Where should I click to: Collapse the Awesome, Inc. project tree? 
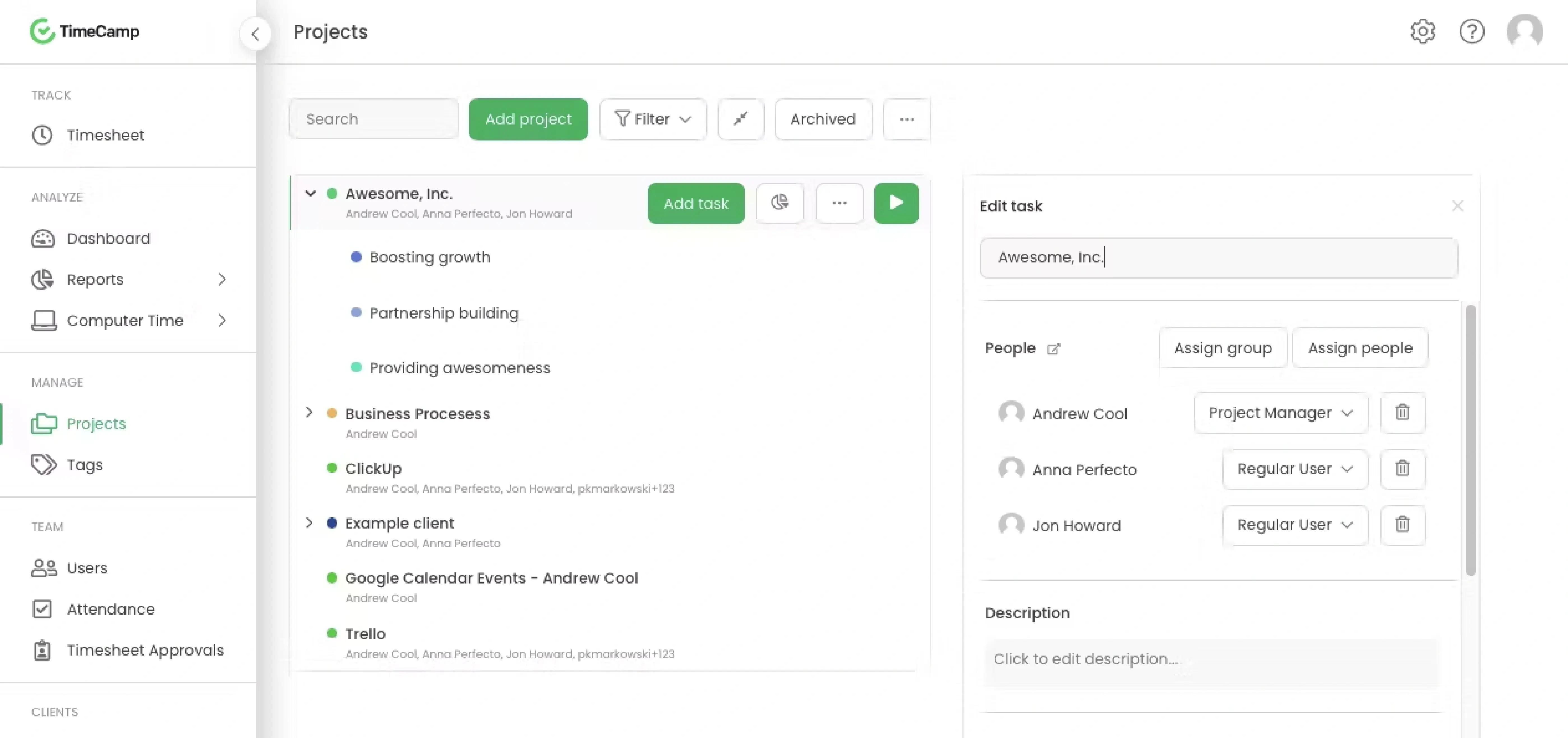coord(310,194)
